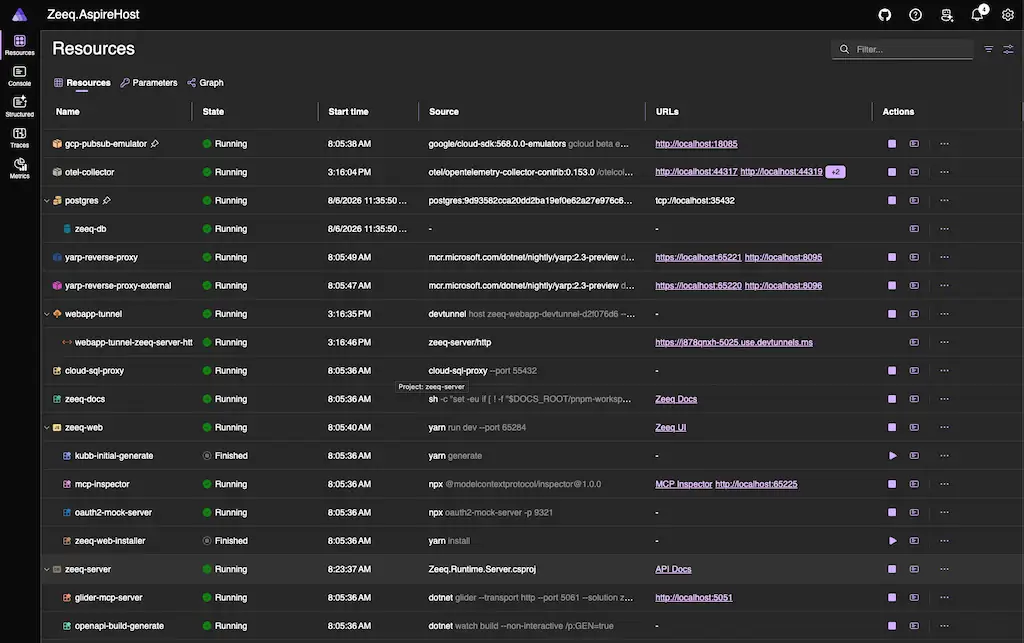Open more actions for zeeq-docs row
Image resolution: width=1024 pixels, height=643 pixels.
tap(944, 399)
